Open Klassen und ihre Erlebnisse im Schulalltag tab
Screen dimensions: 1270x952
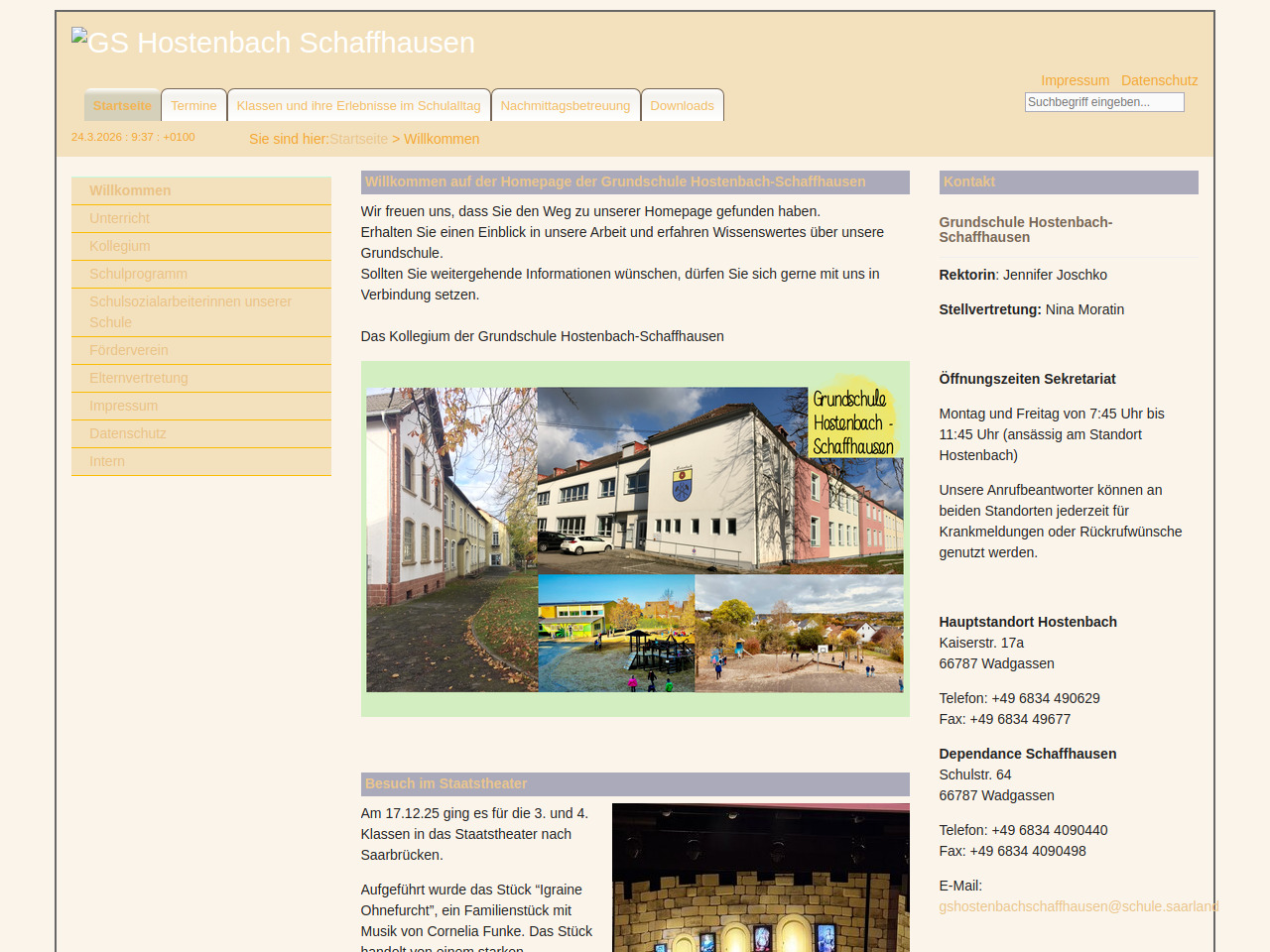coord(358,106)
